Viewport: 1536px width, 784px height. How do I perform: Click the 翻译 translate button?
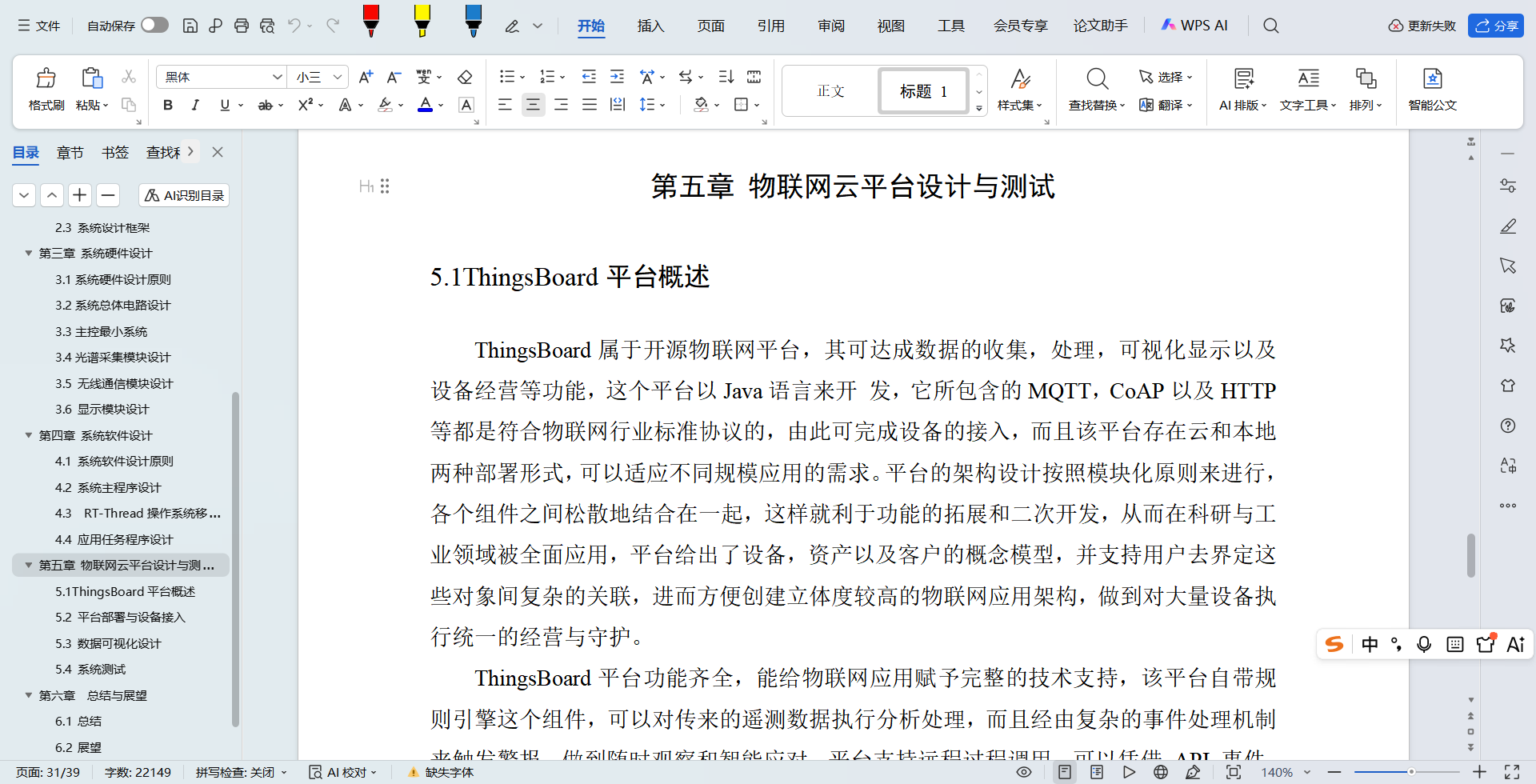pos(1166,105)
